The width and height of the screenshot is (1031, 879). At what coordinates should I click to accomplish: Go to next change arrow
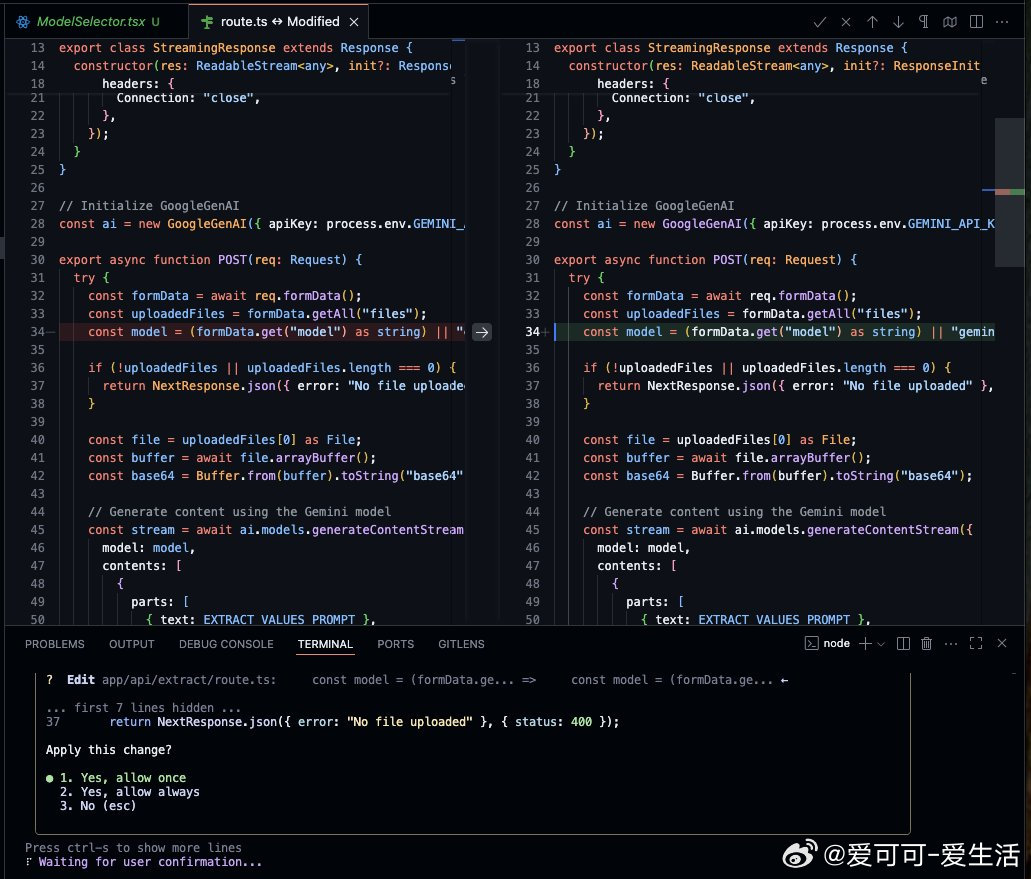click(x=898, y=22)
